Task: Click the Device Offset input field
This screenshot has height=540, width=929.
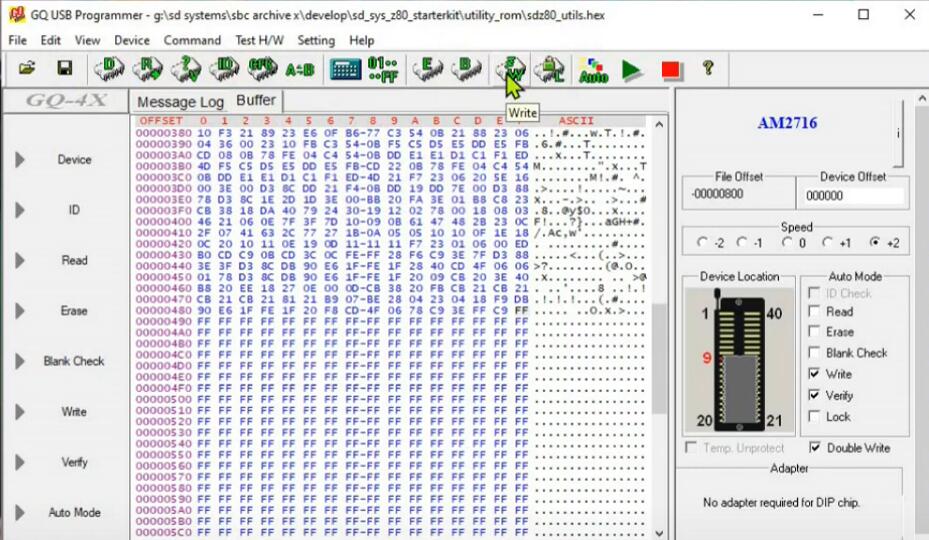Action: (x=853, y=196)
